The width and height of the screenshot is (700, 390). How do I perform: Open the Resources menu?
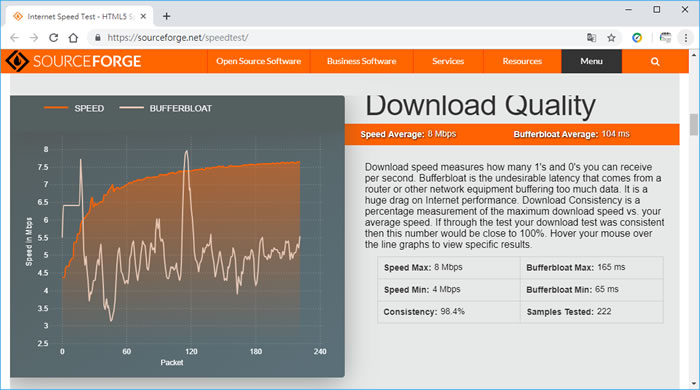[522, 61]
